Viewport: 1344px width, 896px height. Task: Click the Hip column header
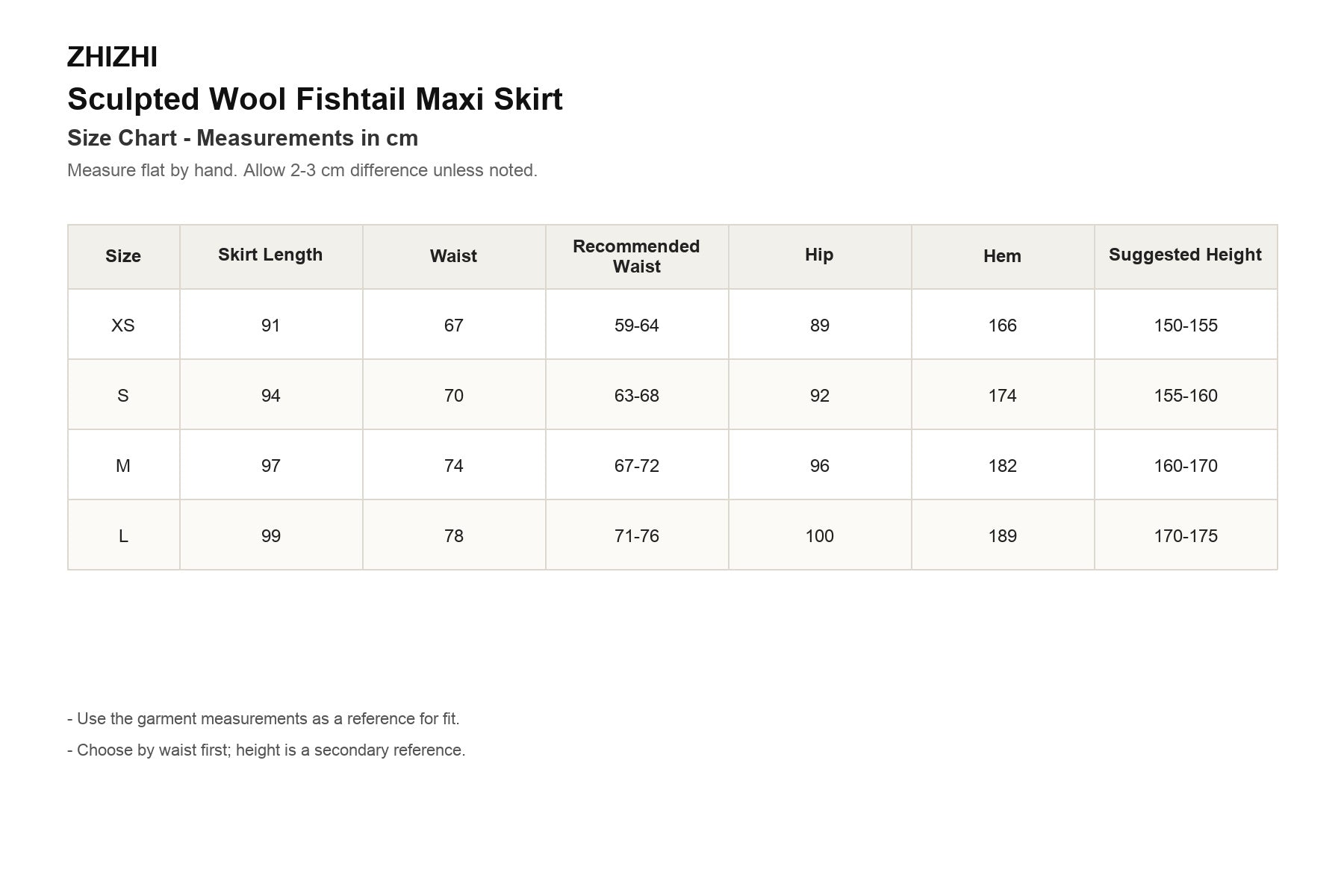(819, 255)
